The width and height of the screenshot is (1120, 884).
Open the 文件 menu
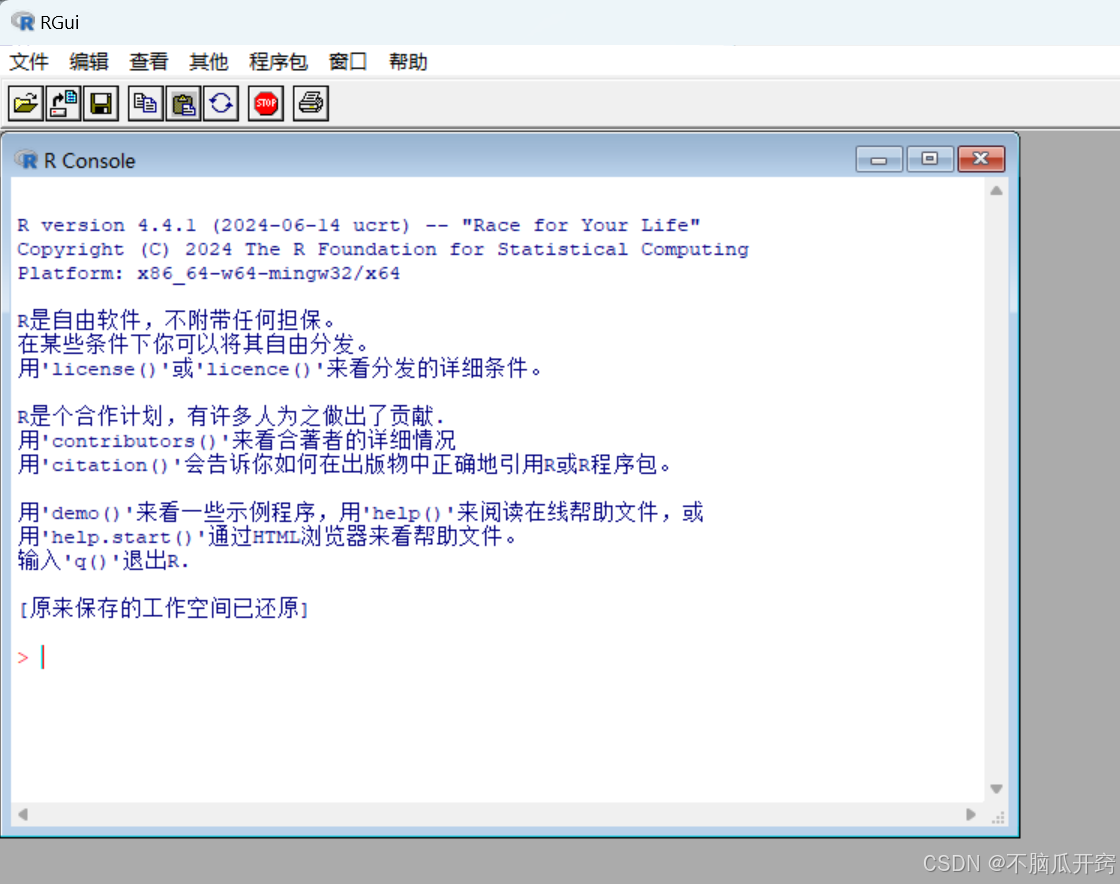click(29, 61)
